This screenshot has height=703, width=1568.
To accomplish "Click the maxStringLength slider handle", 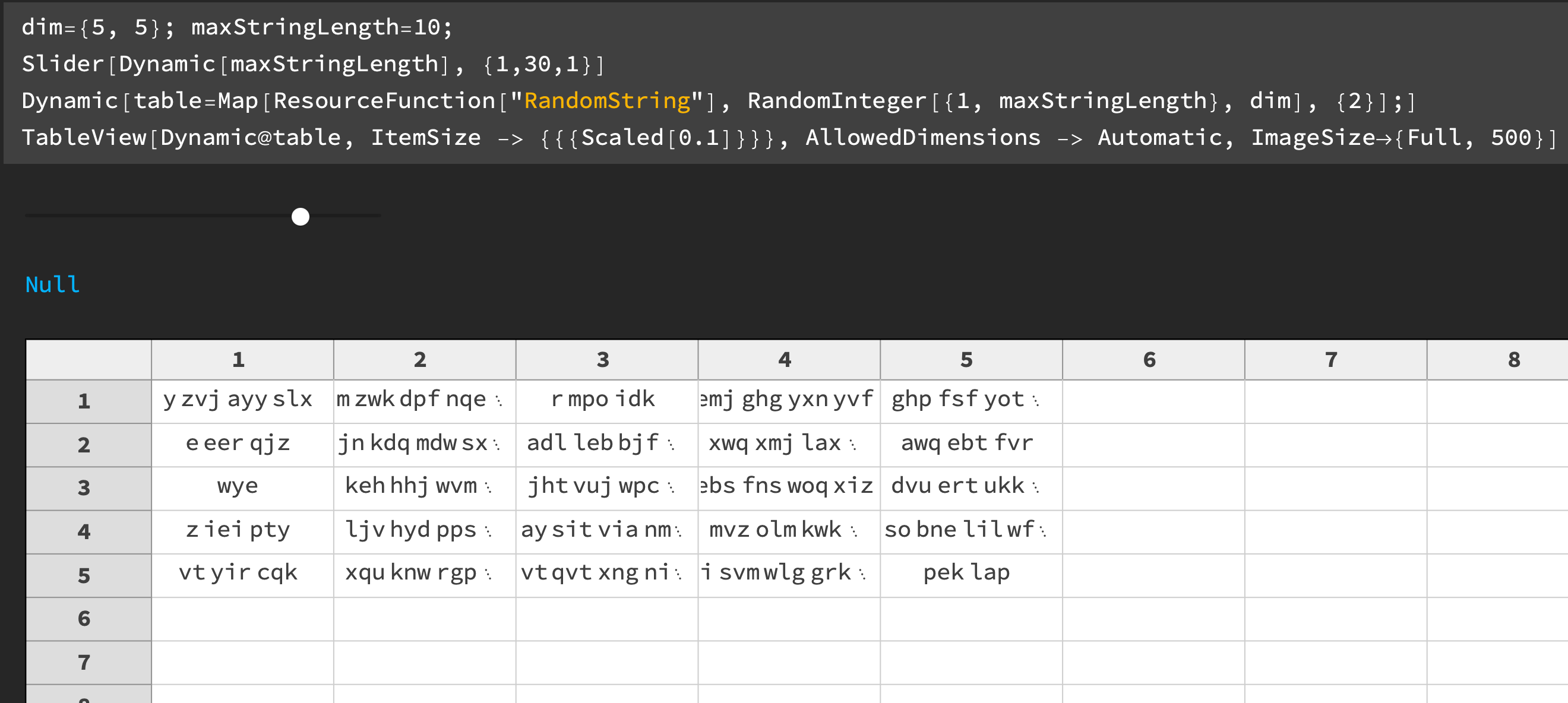I will (x=299, y=216).
